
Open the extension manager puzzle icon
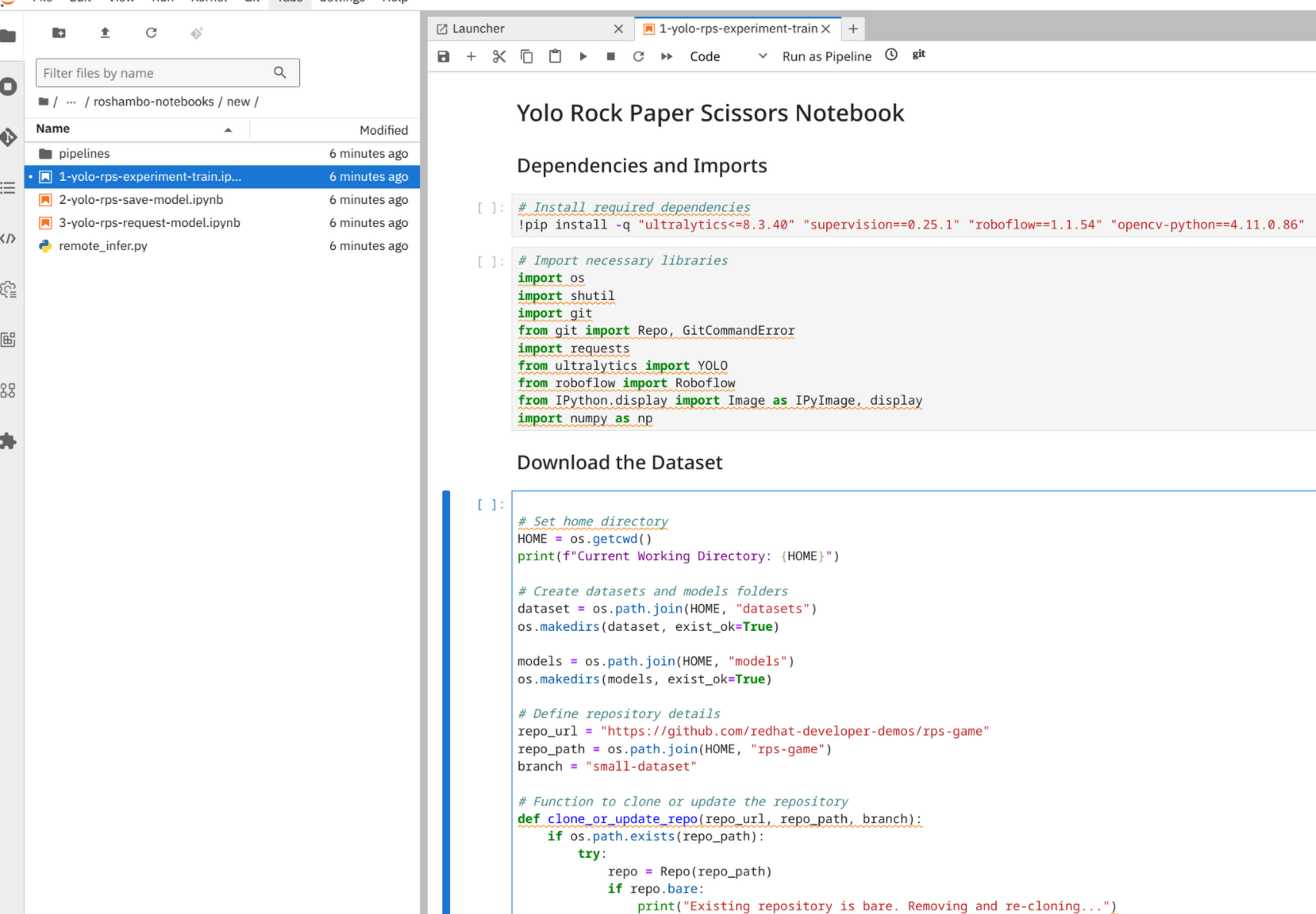[8, 441]
